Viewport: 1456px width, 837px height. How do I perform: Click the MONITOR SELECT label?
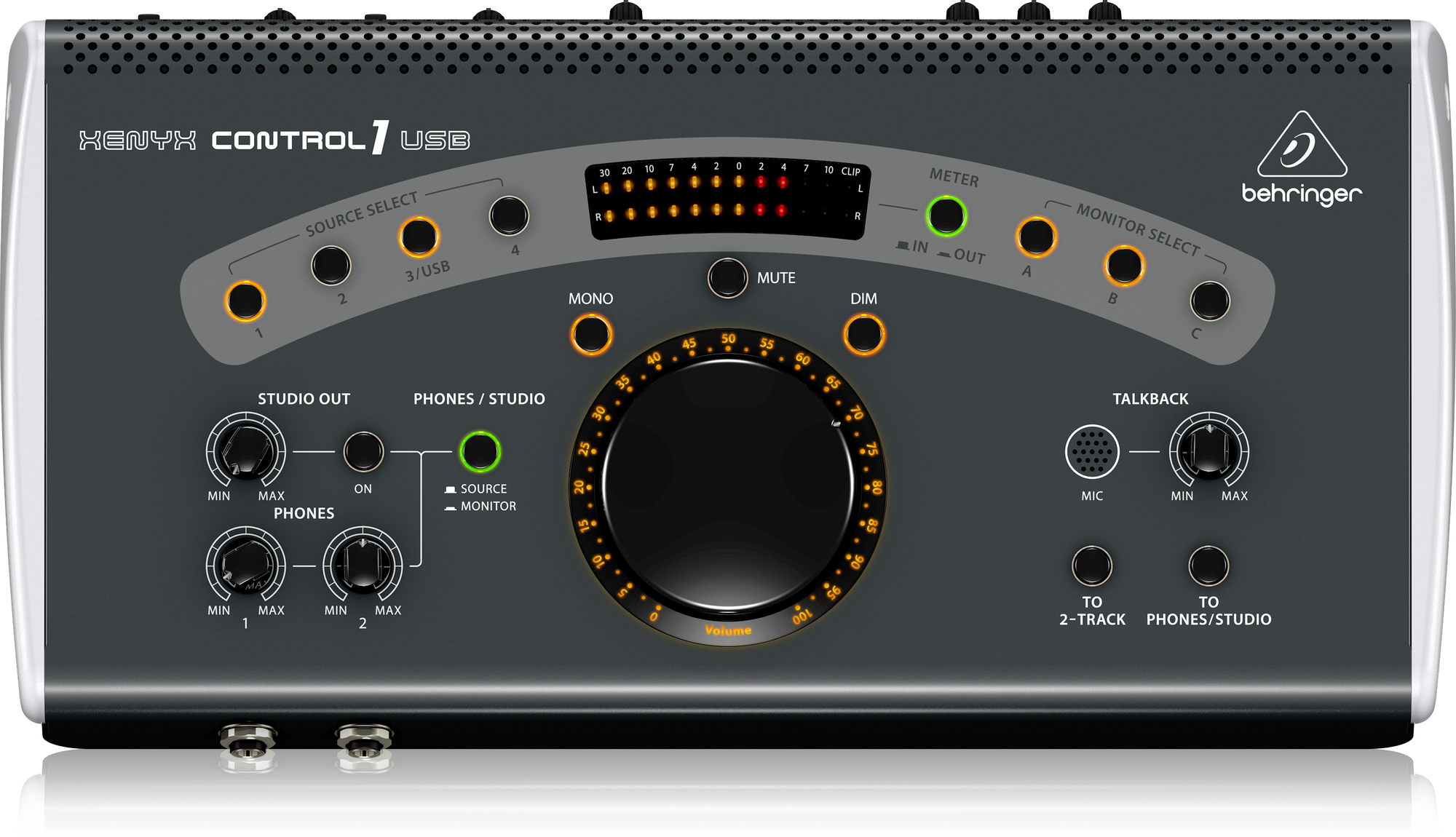[x=1139, y=229]
